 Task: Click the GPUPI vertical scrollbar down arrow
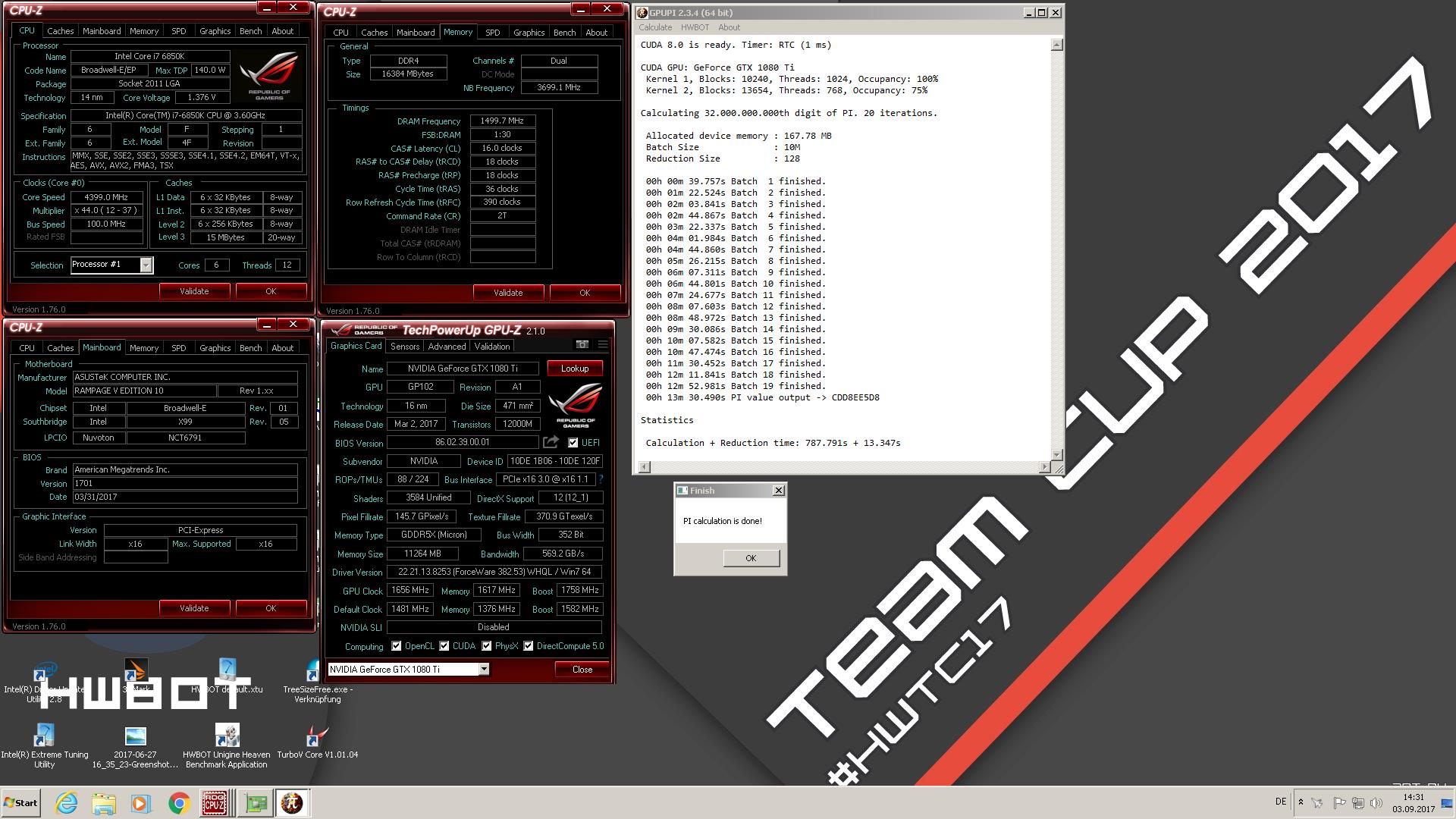pyautogui.click(x=1057, y=455)
